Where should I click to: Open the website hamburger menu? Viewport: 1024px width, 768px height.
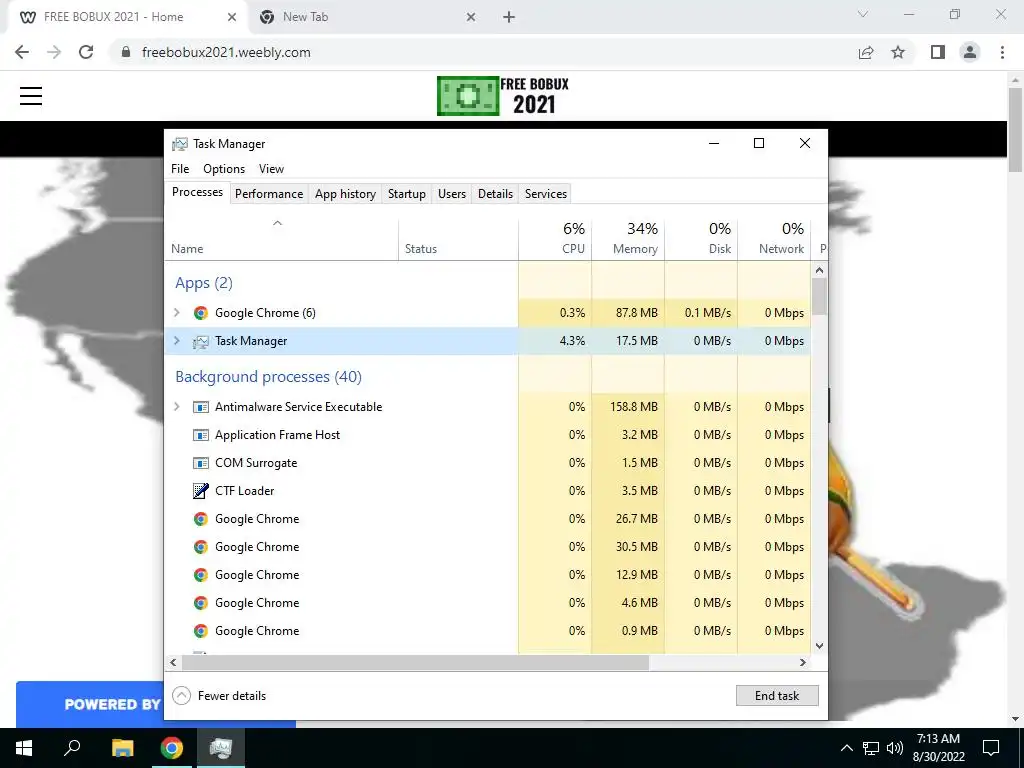(x=31, y=96)
